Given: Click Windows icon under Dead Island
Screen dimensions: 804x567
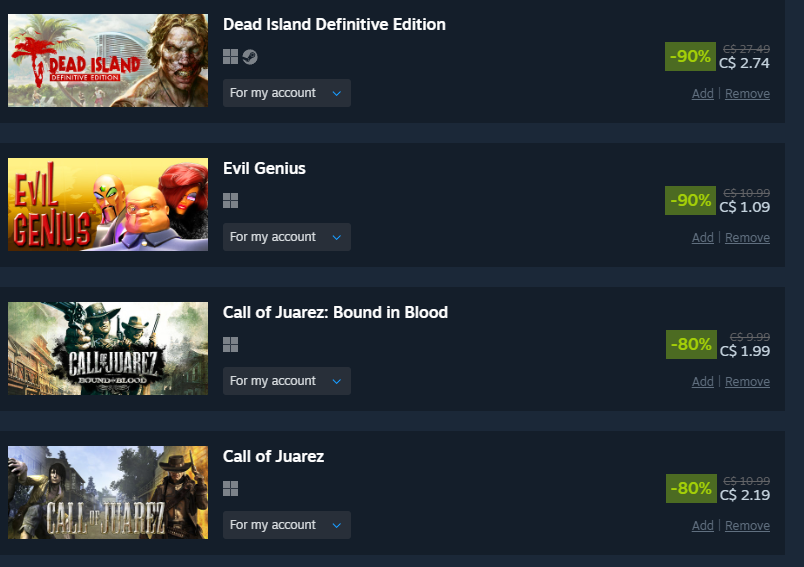Looking at the screenshot, I should pos(230,57).
